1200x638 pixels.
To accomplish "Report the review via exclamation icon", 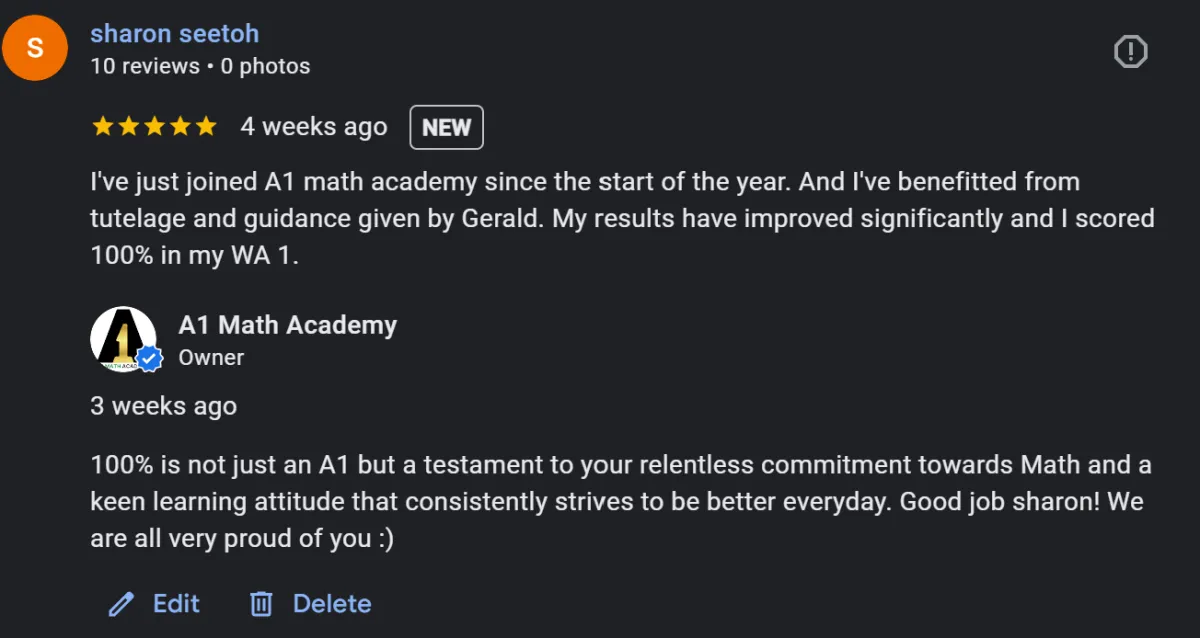I will (1130, 51).
